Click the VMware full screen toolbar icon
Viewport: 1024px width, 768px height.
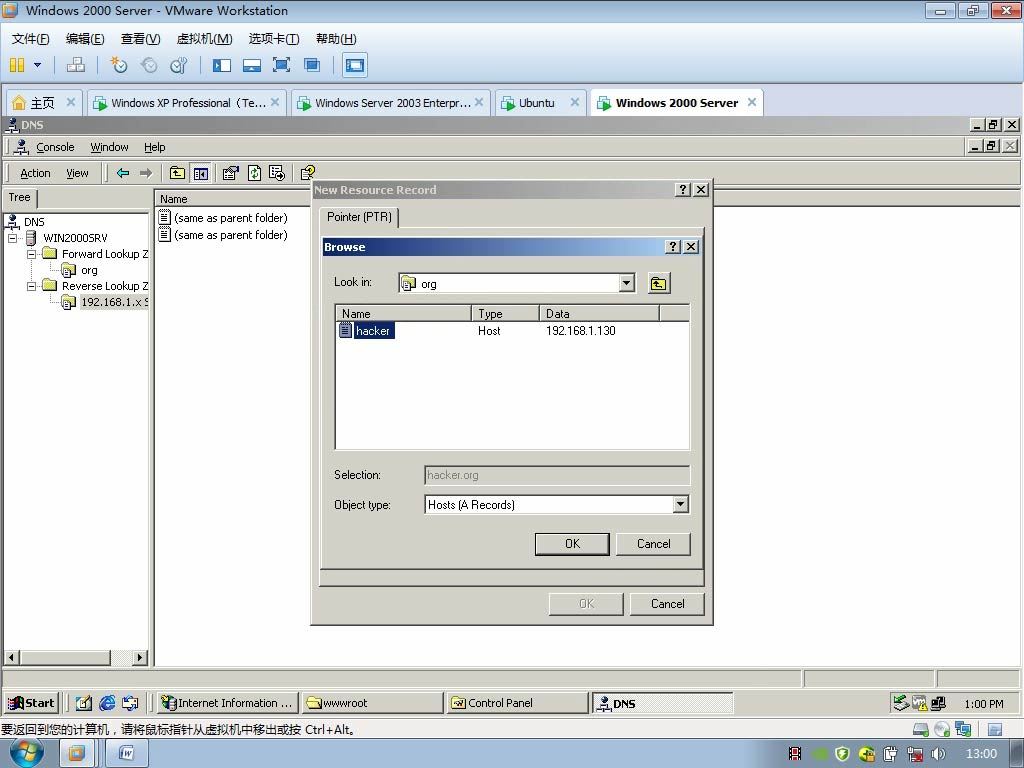point(281,65)
